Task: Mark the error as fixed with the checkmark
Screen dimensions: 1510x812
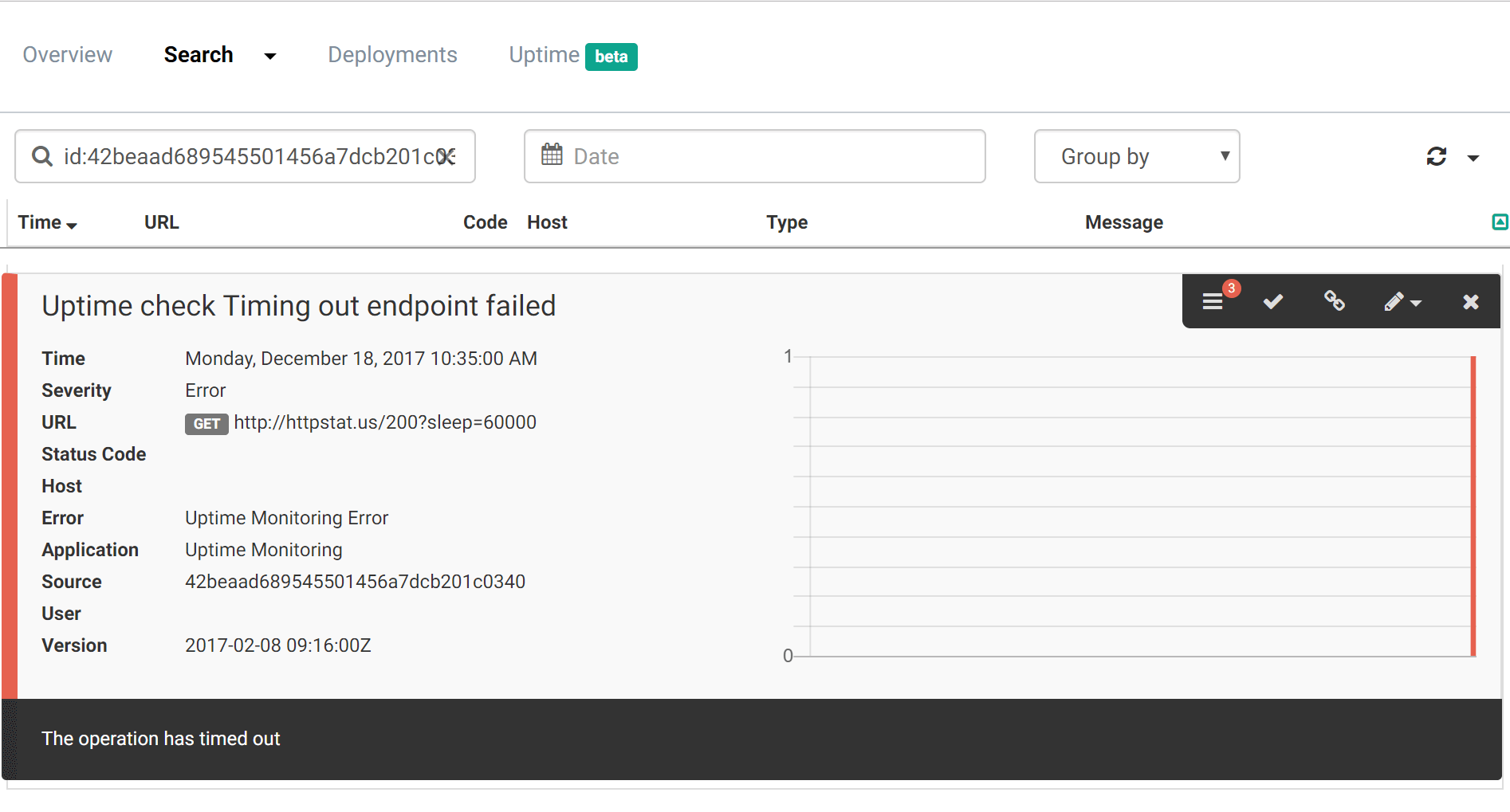Action: 1272,301
